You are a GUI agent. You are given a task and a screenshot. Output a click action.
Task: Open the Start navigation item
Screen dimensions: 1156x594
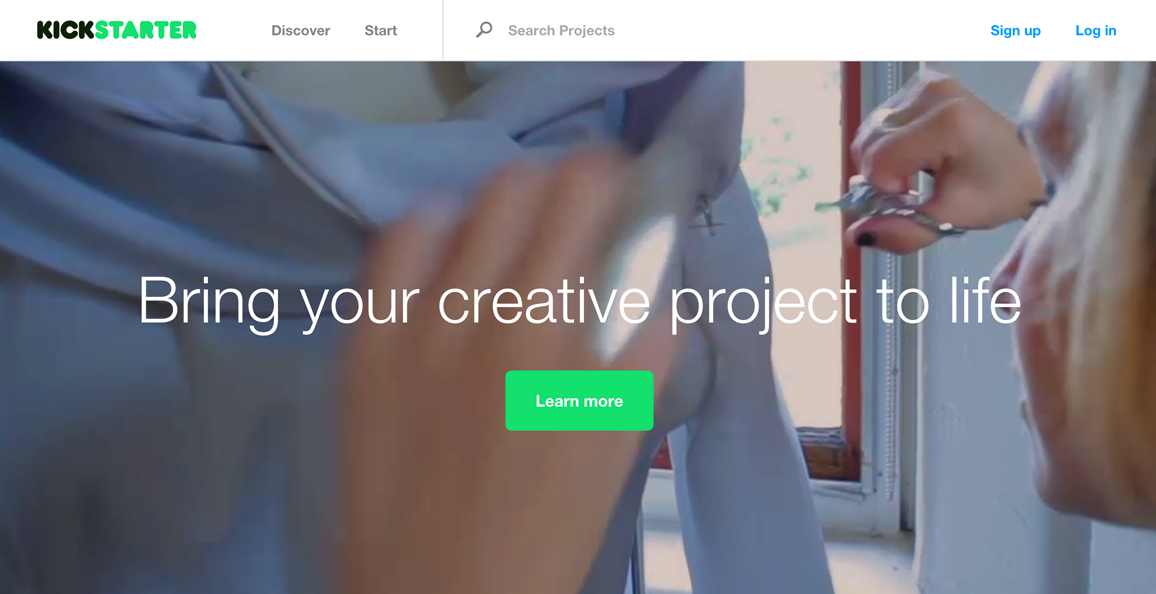point(380,30)
